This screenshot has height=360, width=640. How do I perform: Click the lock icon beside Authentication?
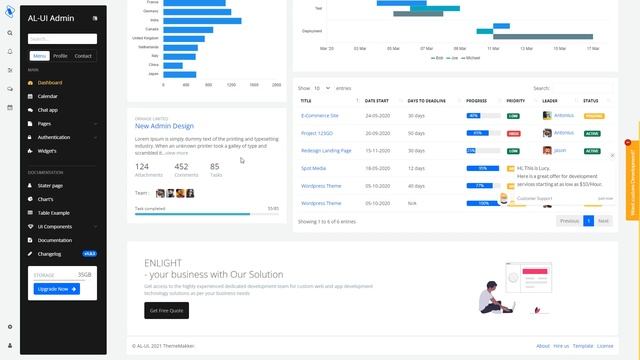pyautogui.click(x=30, y=138)
